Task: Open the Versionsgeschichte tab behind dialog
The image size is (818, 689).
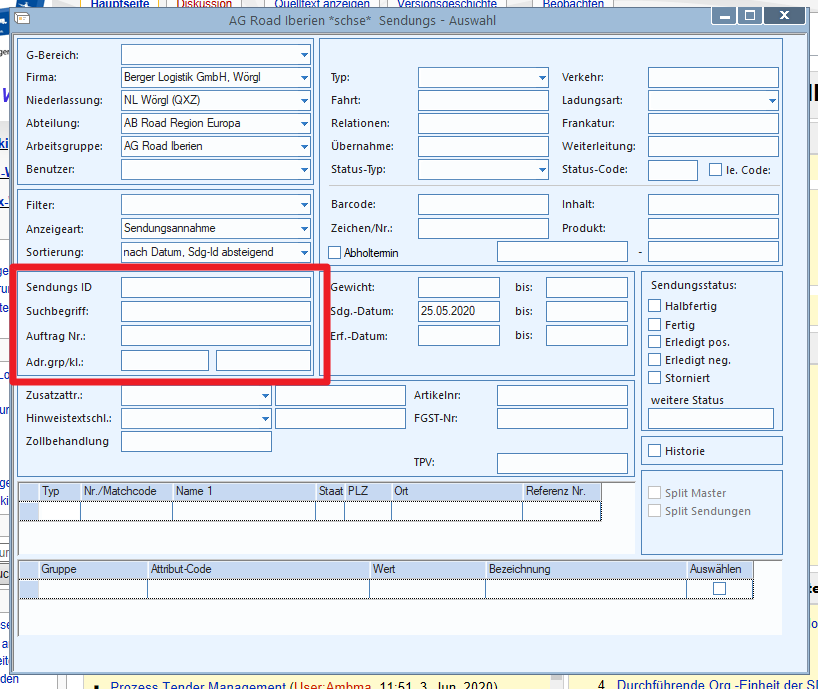Action: coord(447,4)
